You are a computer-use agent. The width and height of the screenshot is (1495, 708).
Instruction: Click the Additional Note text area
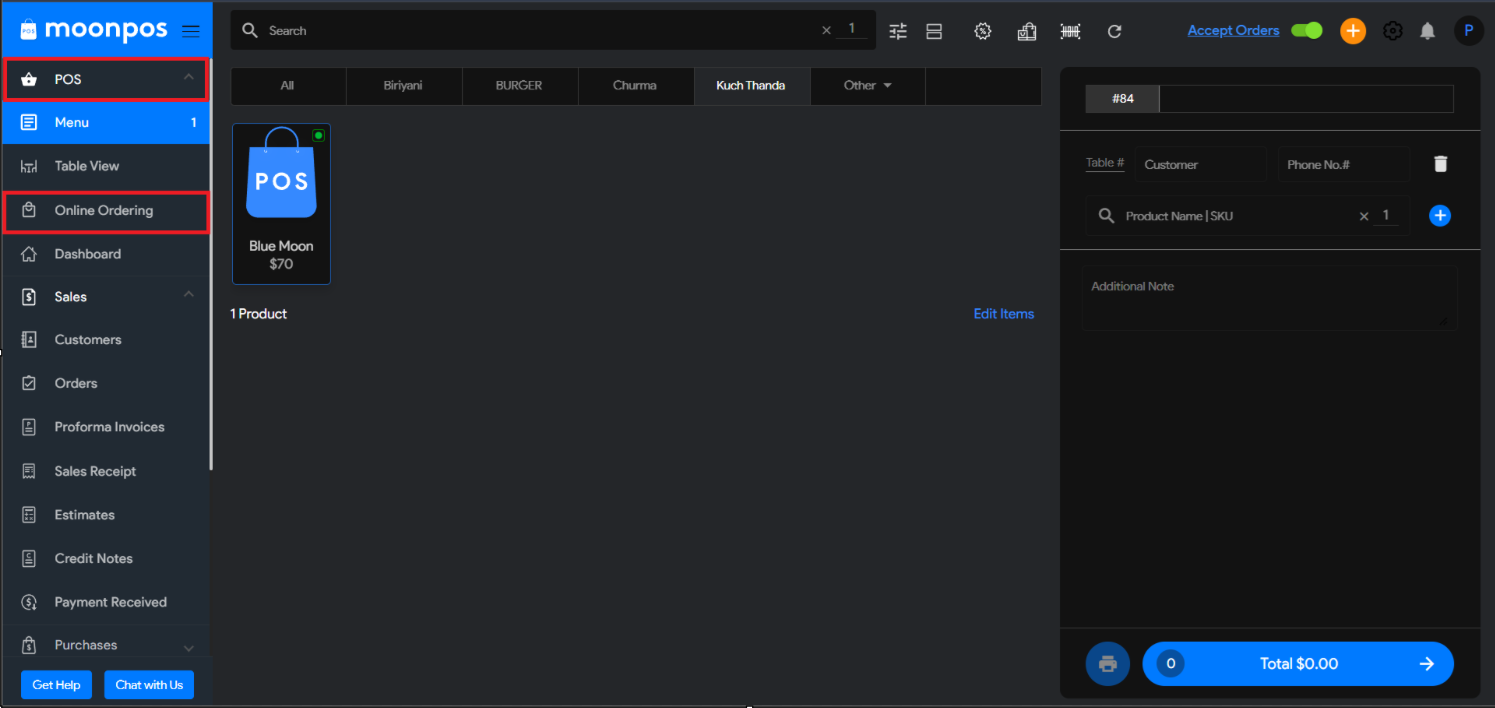[x=1268, y=298]
